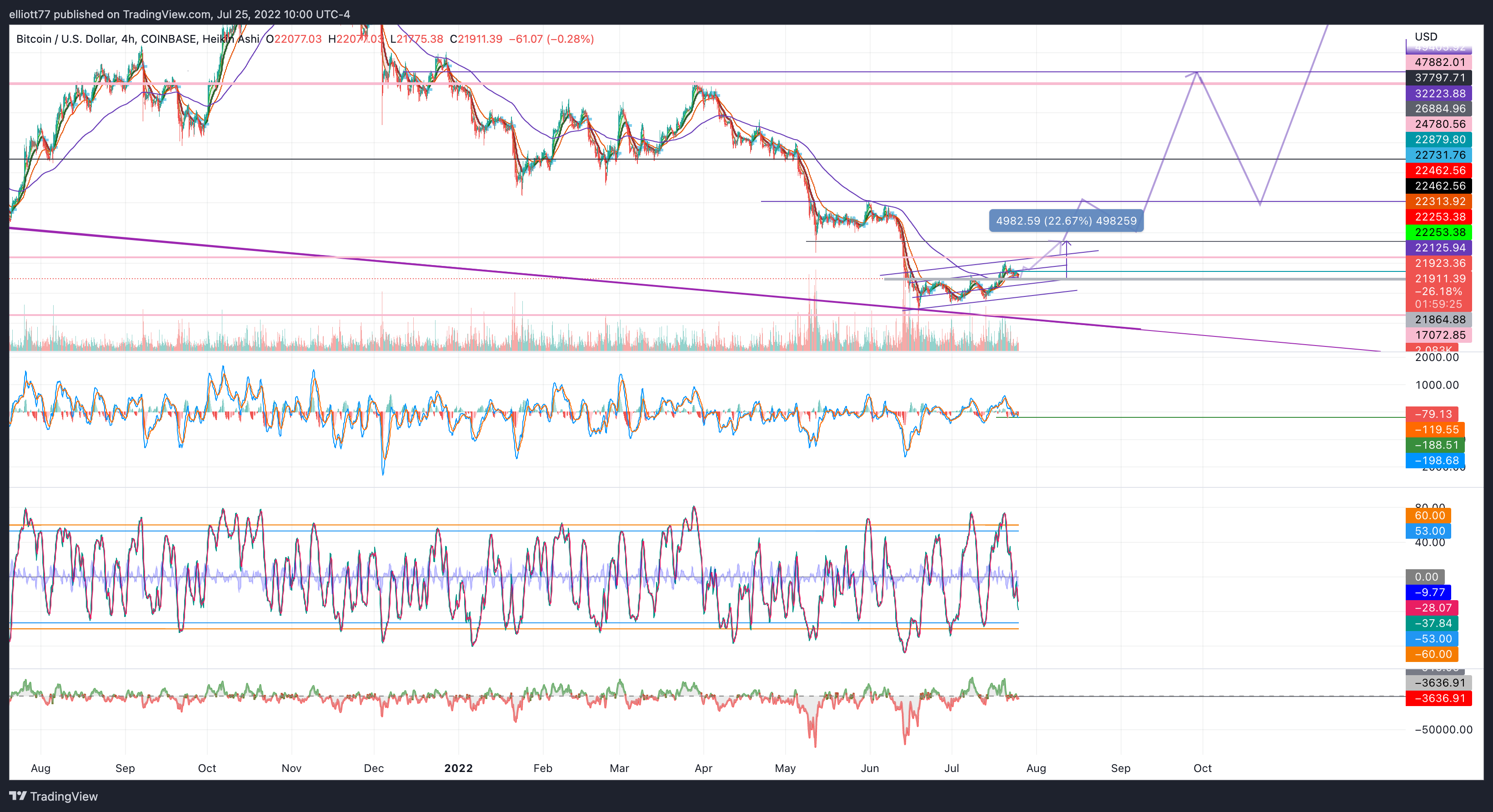Click the gray 0.00 oscillator label
The height and width of the screenshot is (812, 1493).
pyautogui.click(x=1425, y=577)
